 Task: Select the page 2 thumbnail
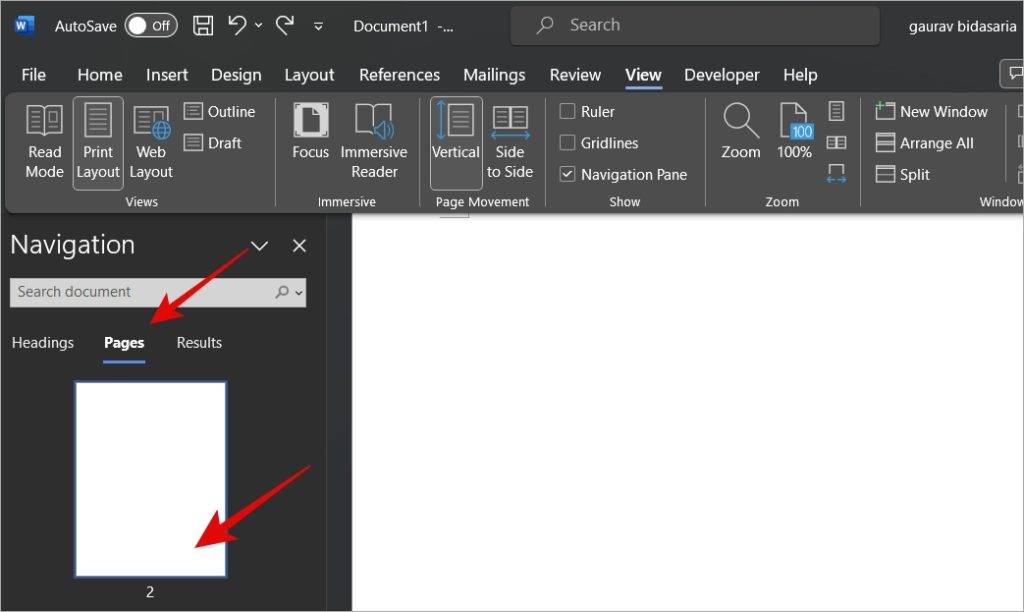(x=151, y=479)
